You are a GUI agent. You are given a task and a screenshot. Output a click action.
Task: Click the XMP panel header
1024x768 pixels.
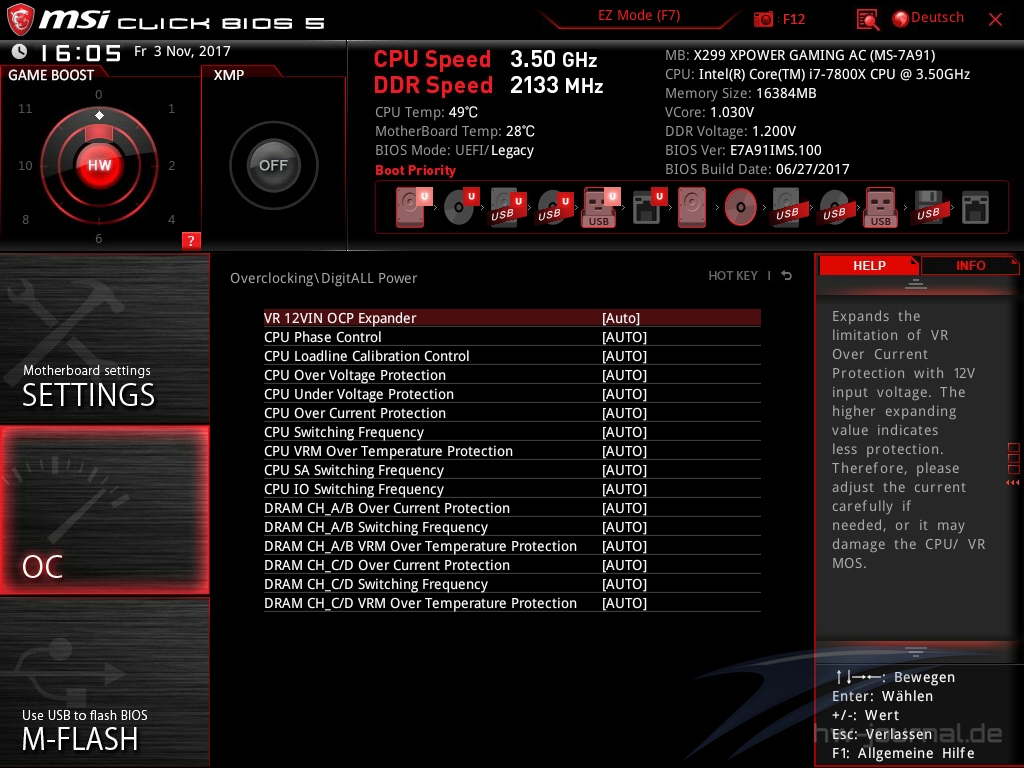point(229,75)
